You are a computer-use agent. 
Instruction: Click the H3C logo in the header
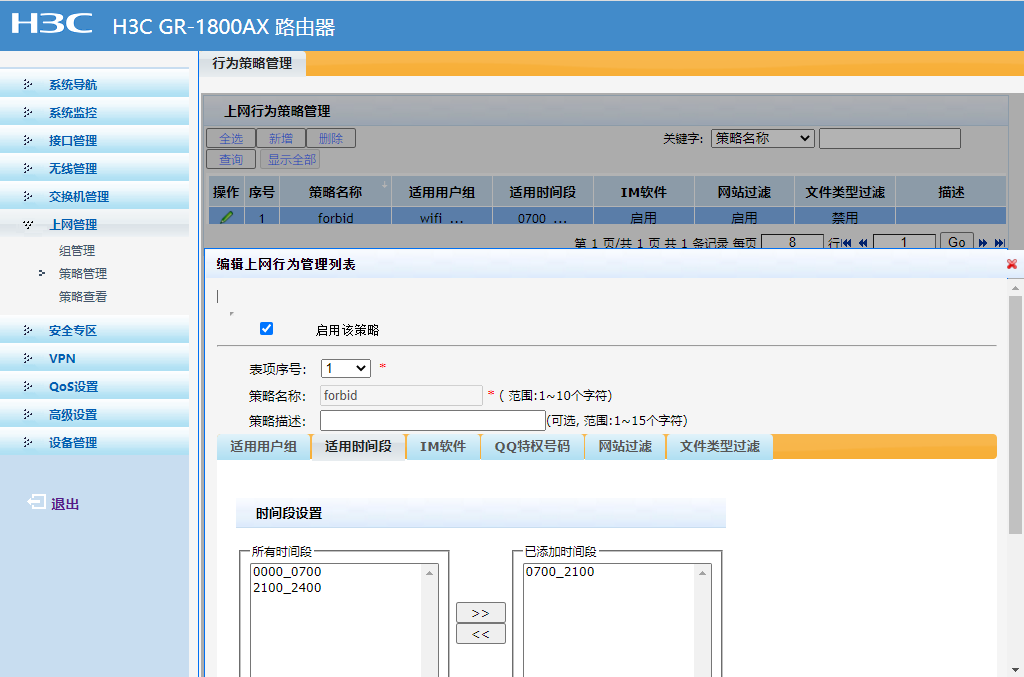[x=52, y=24]
